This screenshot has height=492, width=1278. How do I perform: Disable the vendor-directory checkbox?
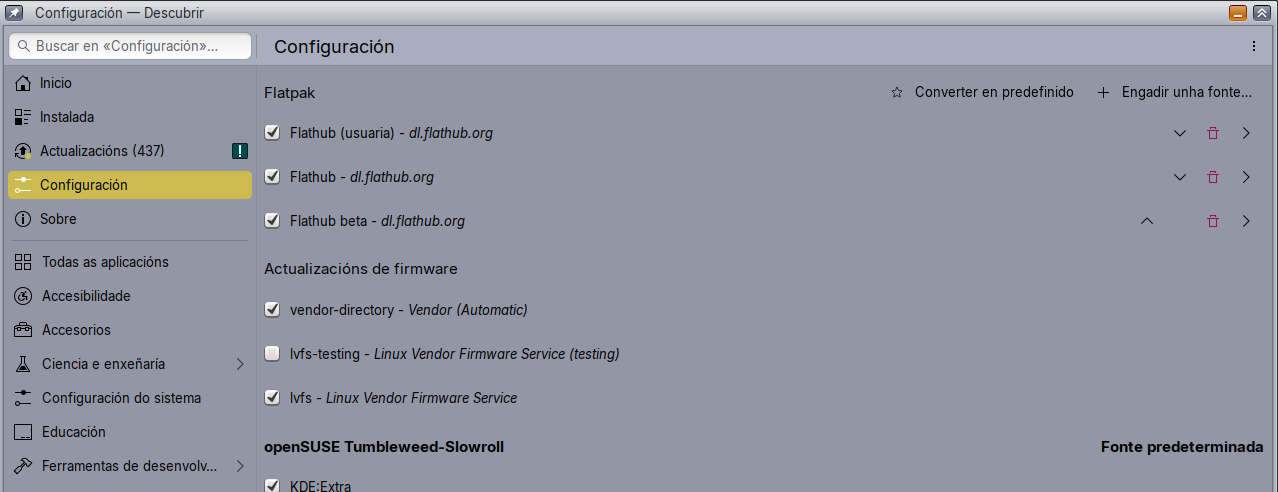click(272, 310)
